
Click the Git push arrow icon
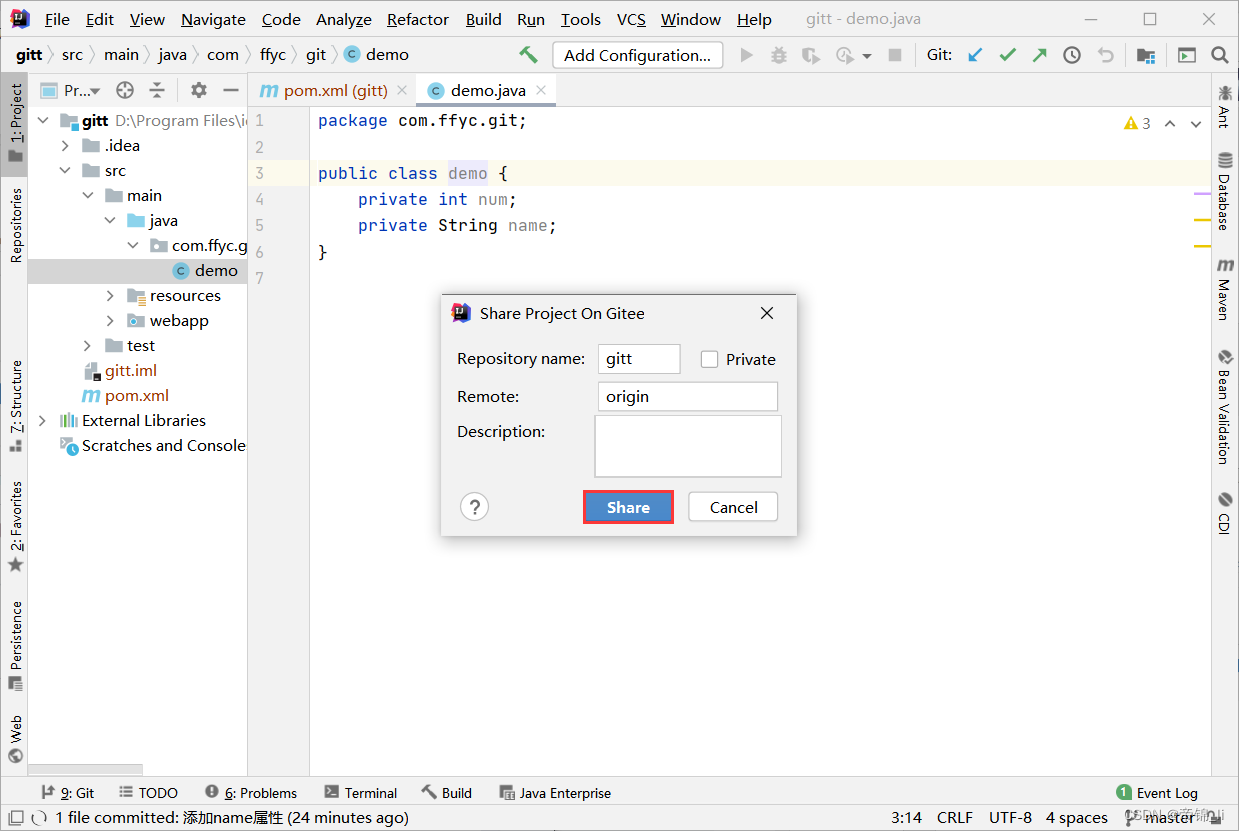(x=1039, y=55)
